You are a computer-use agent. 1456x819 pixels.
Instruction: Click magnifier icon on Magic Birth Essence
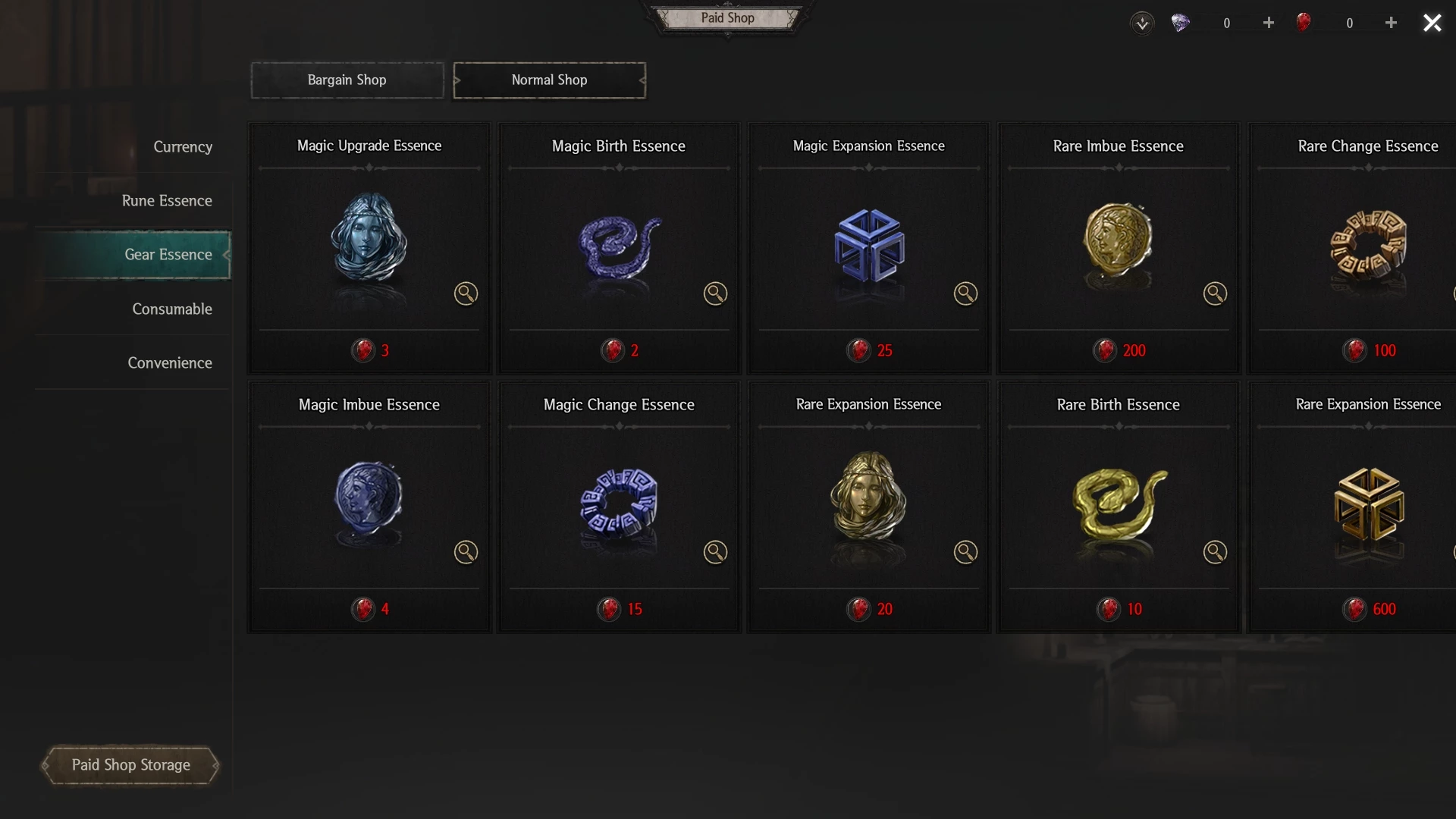click(715, 293)
